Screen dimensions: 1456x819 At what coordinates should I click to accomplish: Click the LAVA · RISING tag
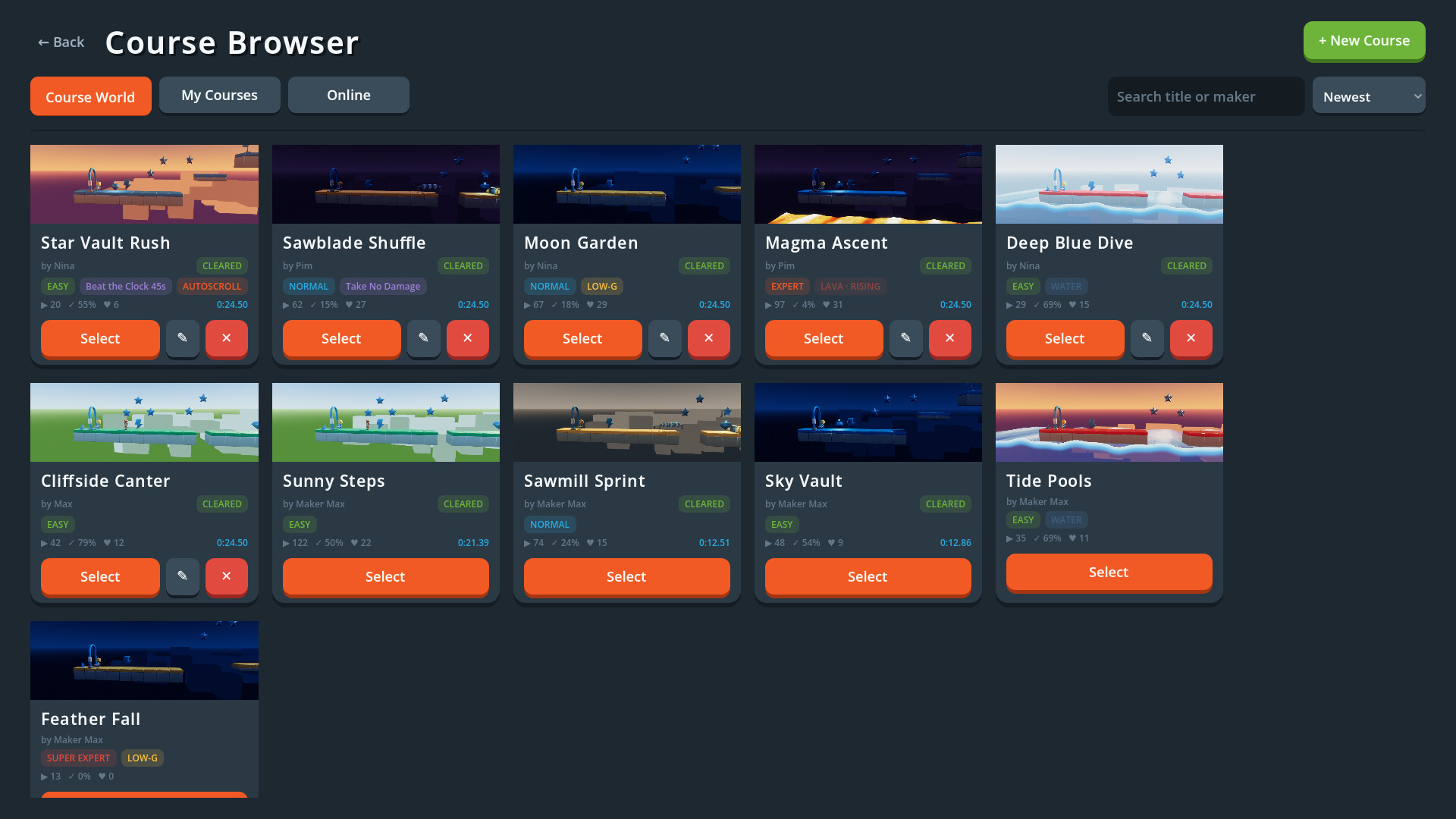coord(850,286)
